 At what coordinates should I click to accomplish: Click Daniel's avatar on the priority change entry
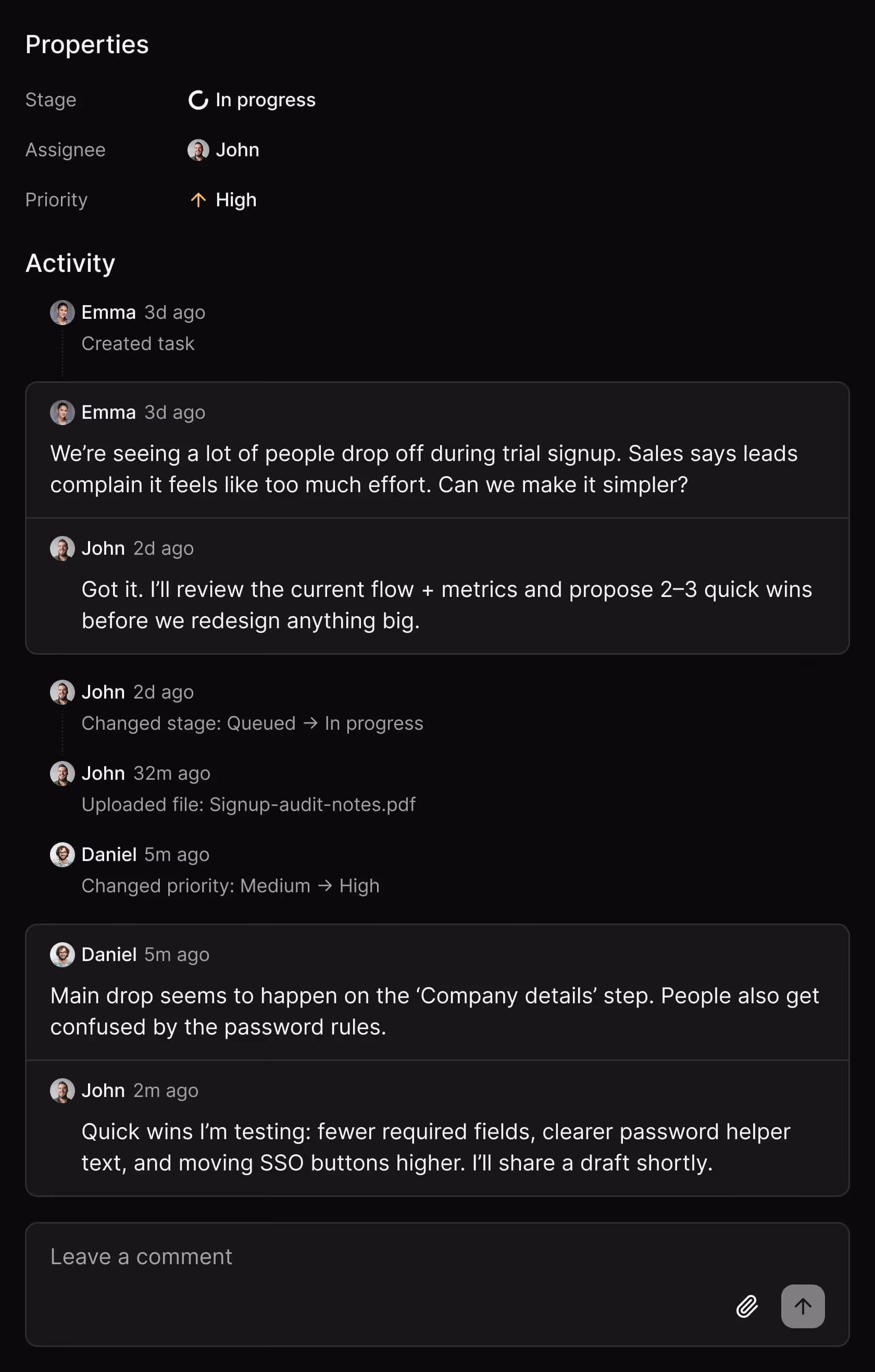pyautogui.click(x=62, y=855)
